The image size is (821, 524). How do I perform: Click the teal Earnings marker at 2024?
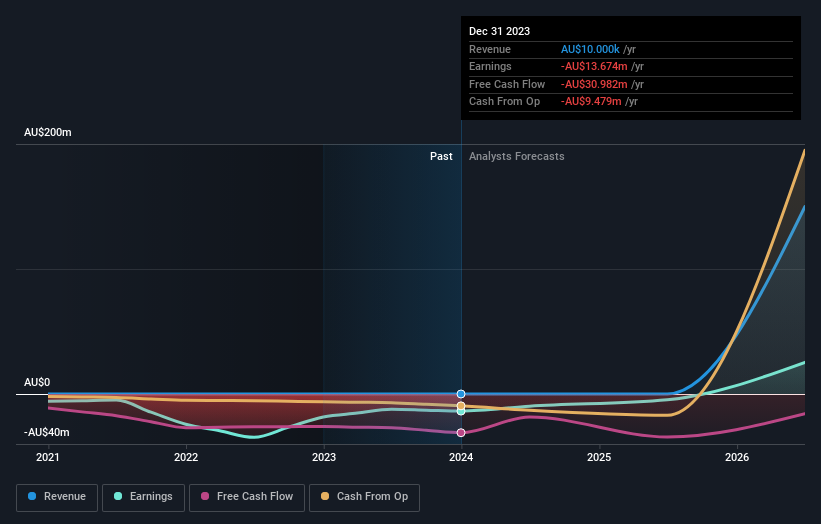click(x=461, y=411)
